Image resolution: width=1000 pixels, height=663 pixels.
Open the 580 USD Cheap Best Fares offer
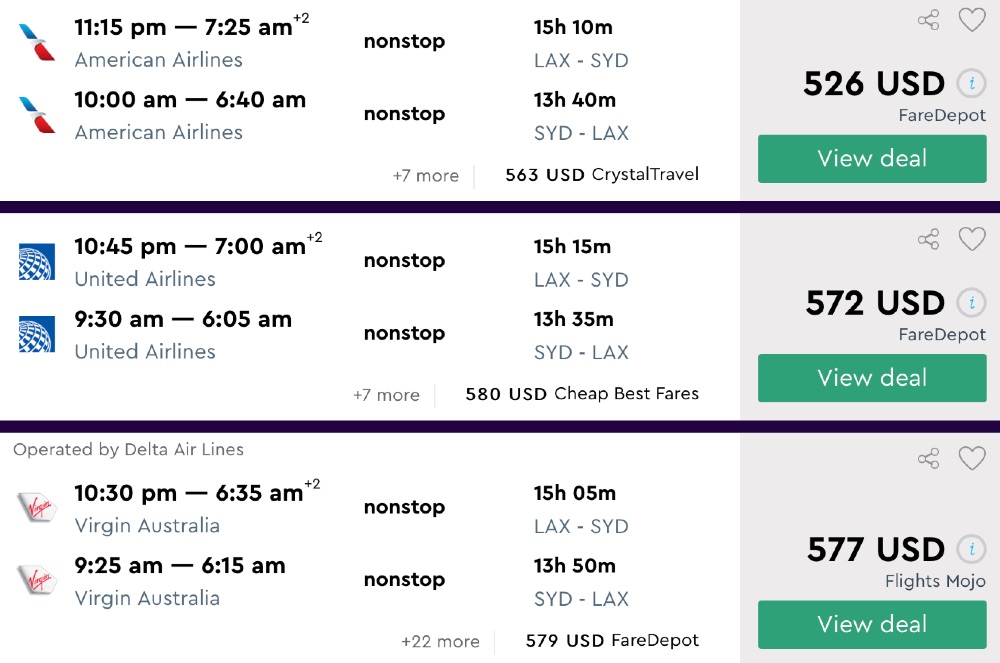click(x=582, y=394)
